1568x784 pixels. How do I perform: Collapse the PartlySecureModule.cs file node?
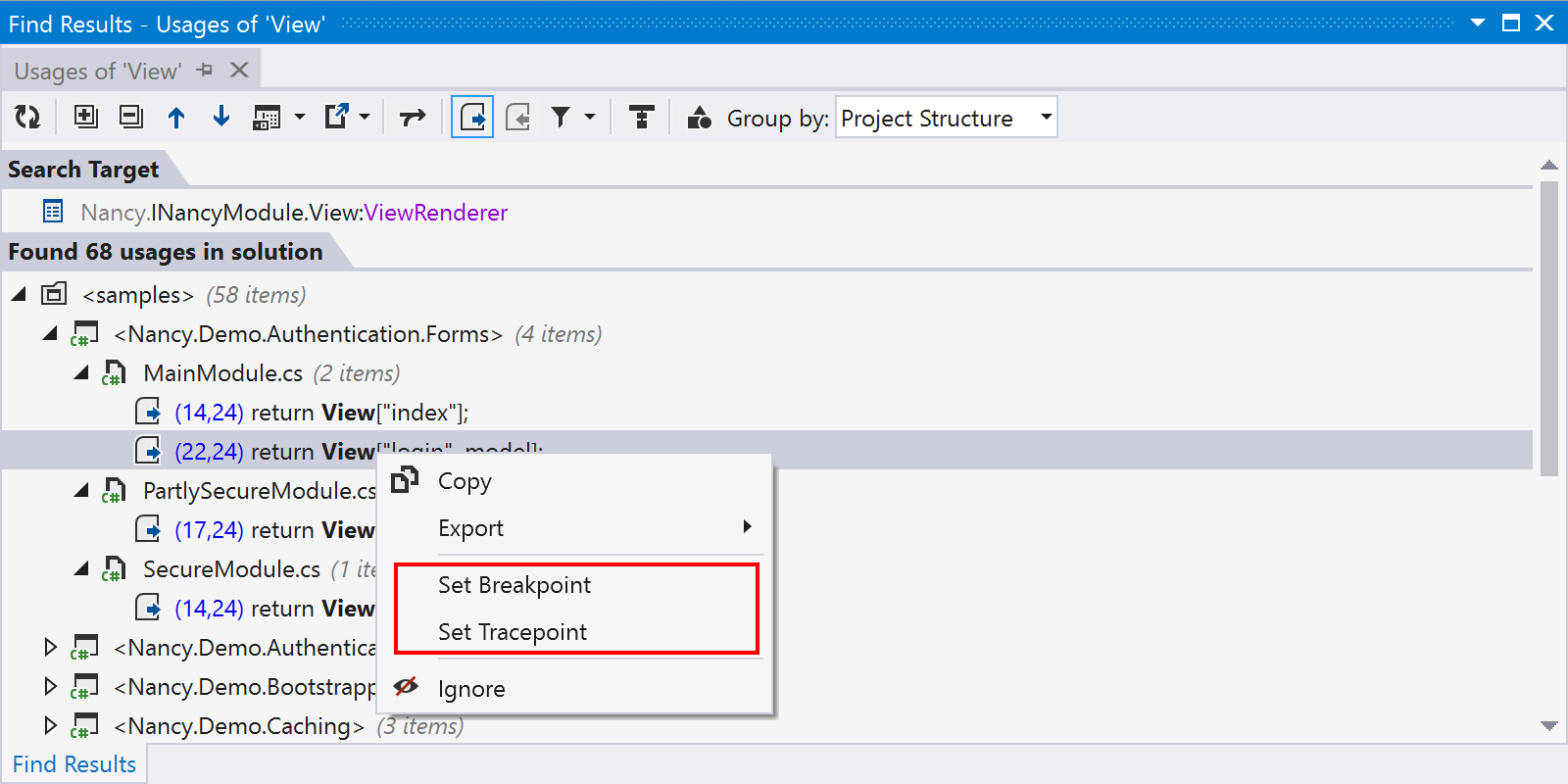click(81, 490)
